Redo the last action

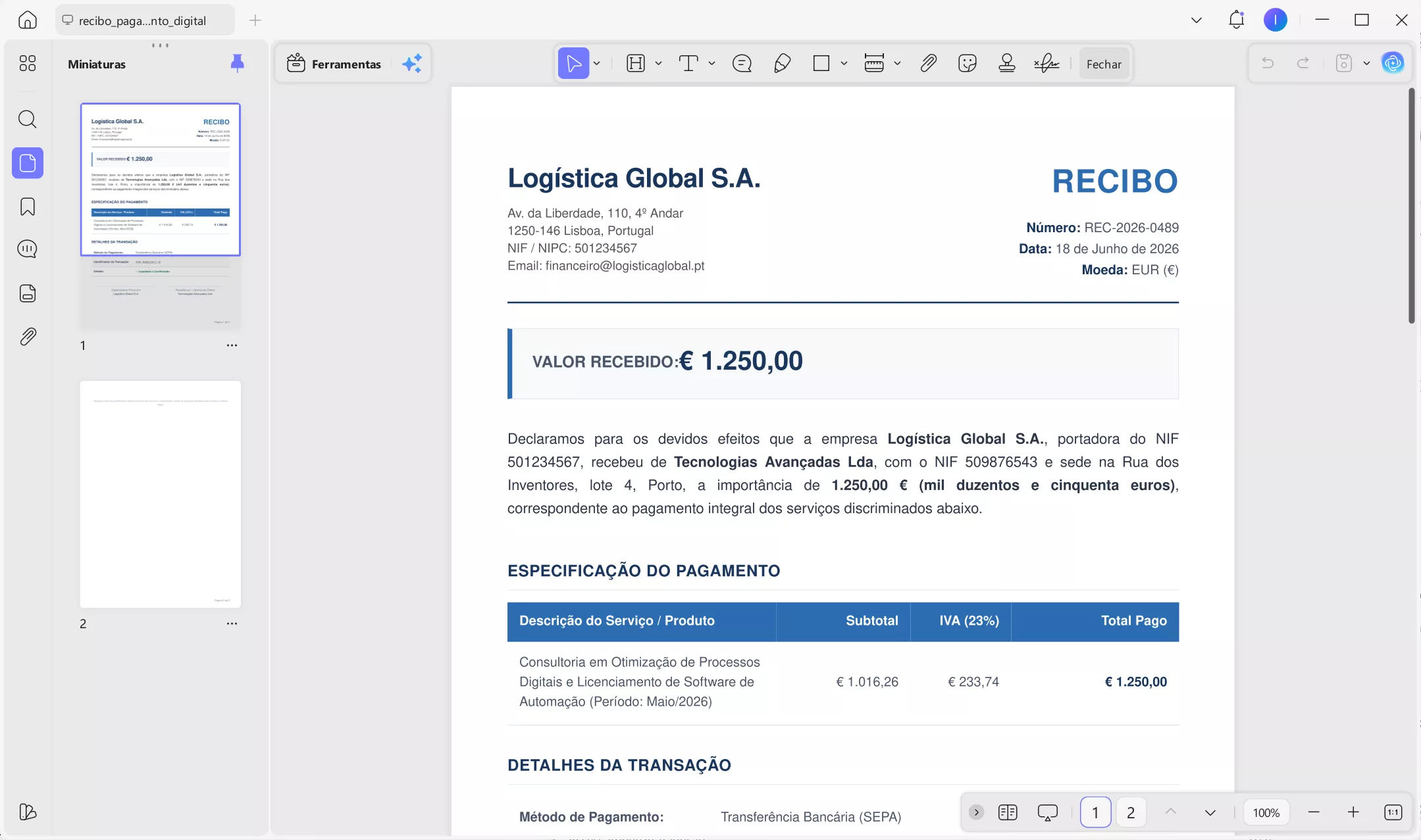click(x=1303, y=63)
